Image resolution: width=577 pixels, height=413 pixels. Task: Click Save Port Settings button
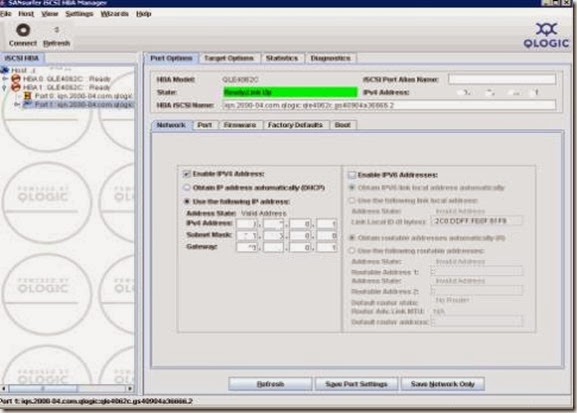356,384
